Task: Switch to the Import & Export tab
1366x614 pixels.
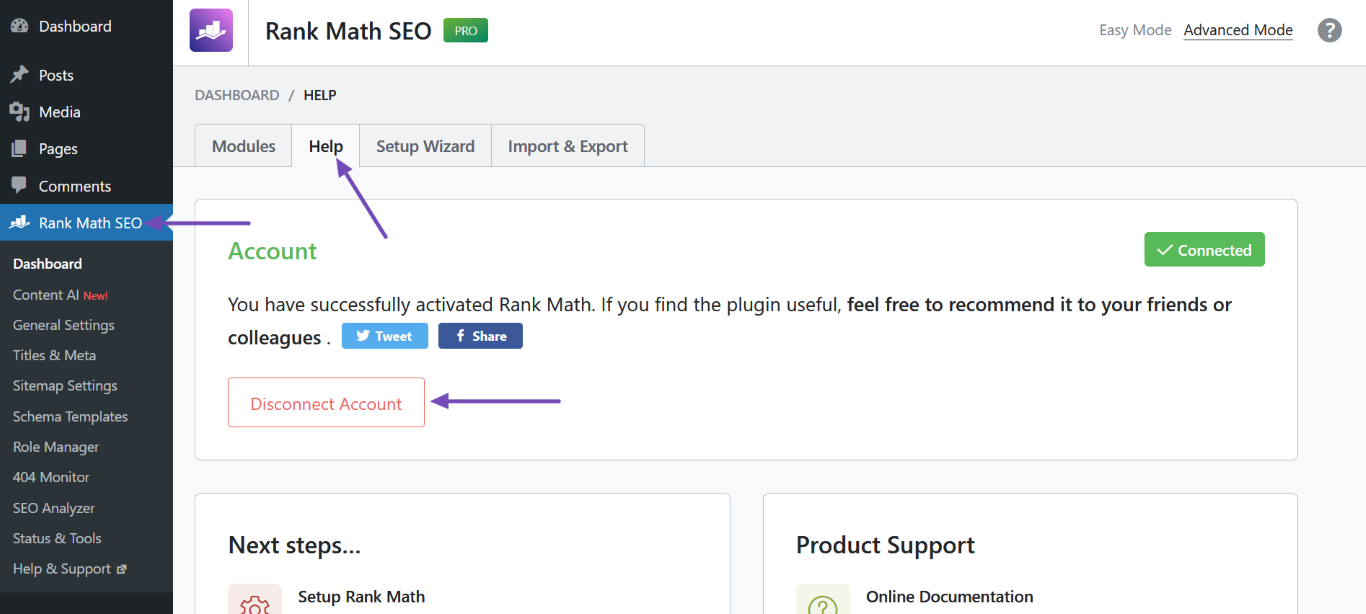Action: tap(568, 146)
